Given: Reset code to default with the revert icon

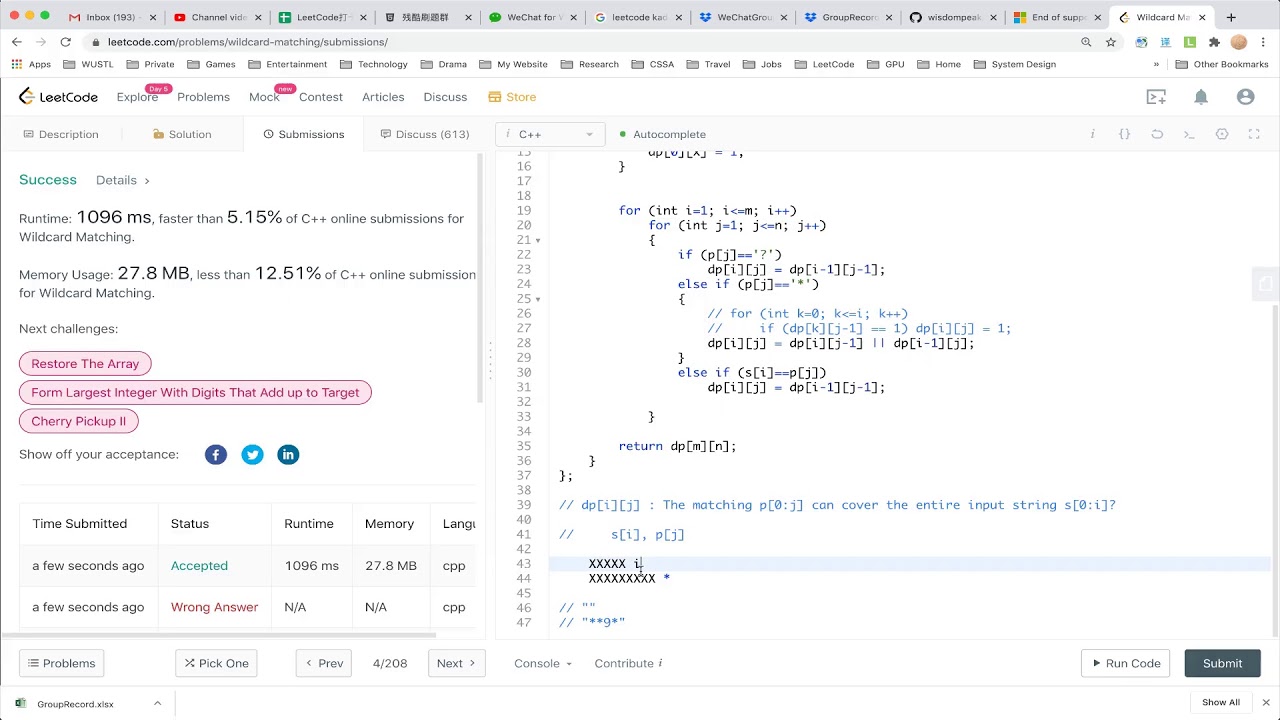Looking at the screenshot, I should point(1157,134).
